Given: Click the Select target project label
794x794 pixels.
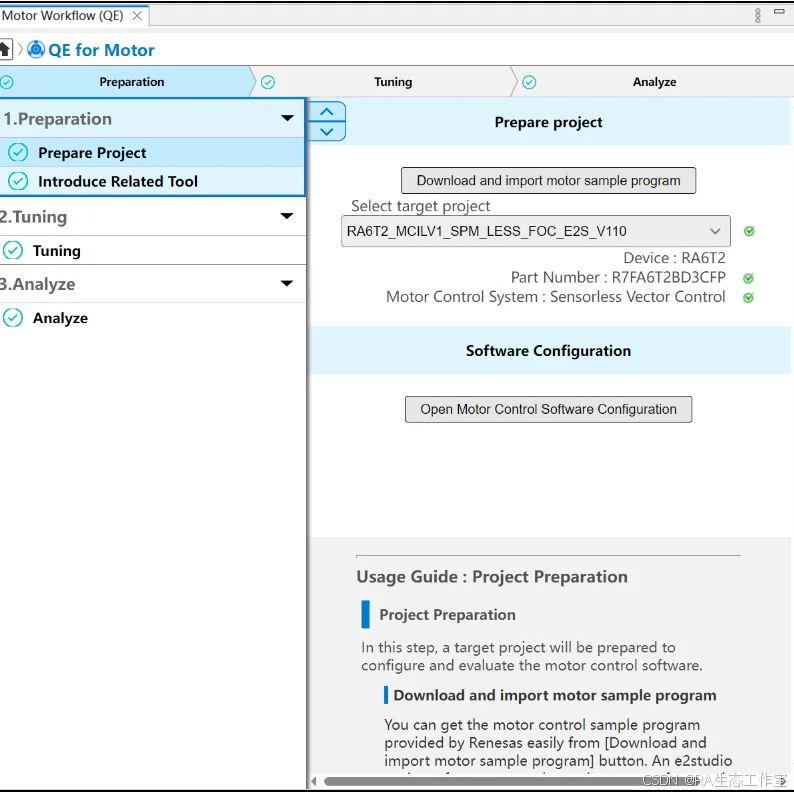Looking at the screenshot, I should pos(420,206).
